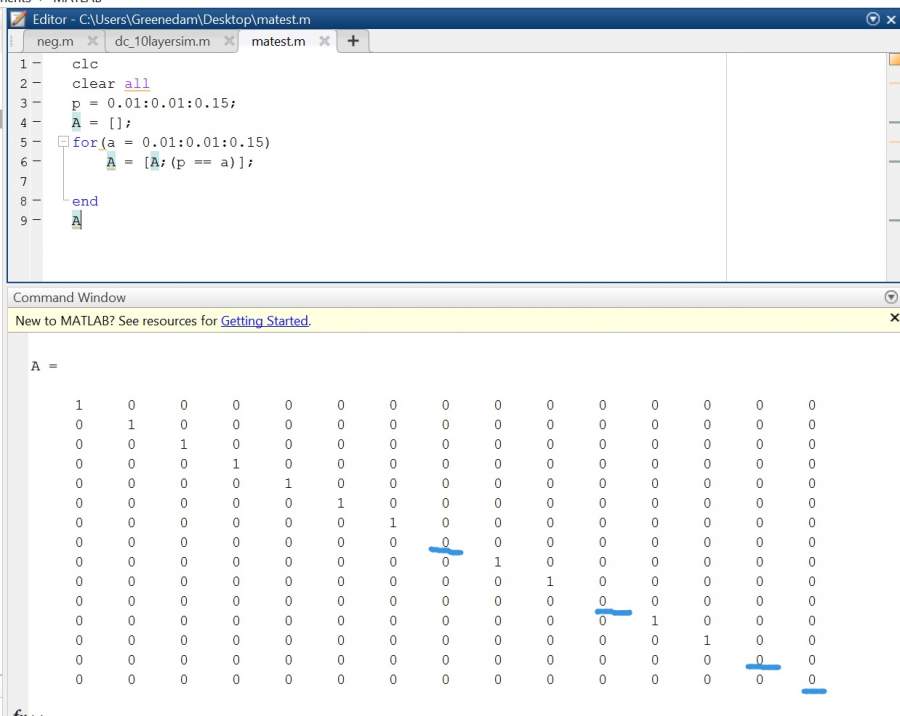Viewport: 900px width, 716px height.
Task: Set breakpoint on line 2 dash
Action: tap(37, 83)
